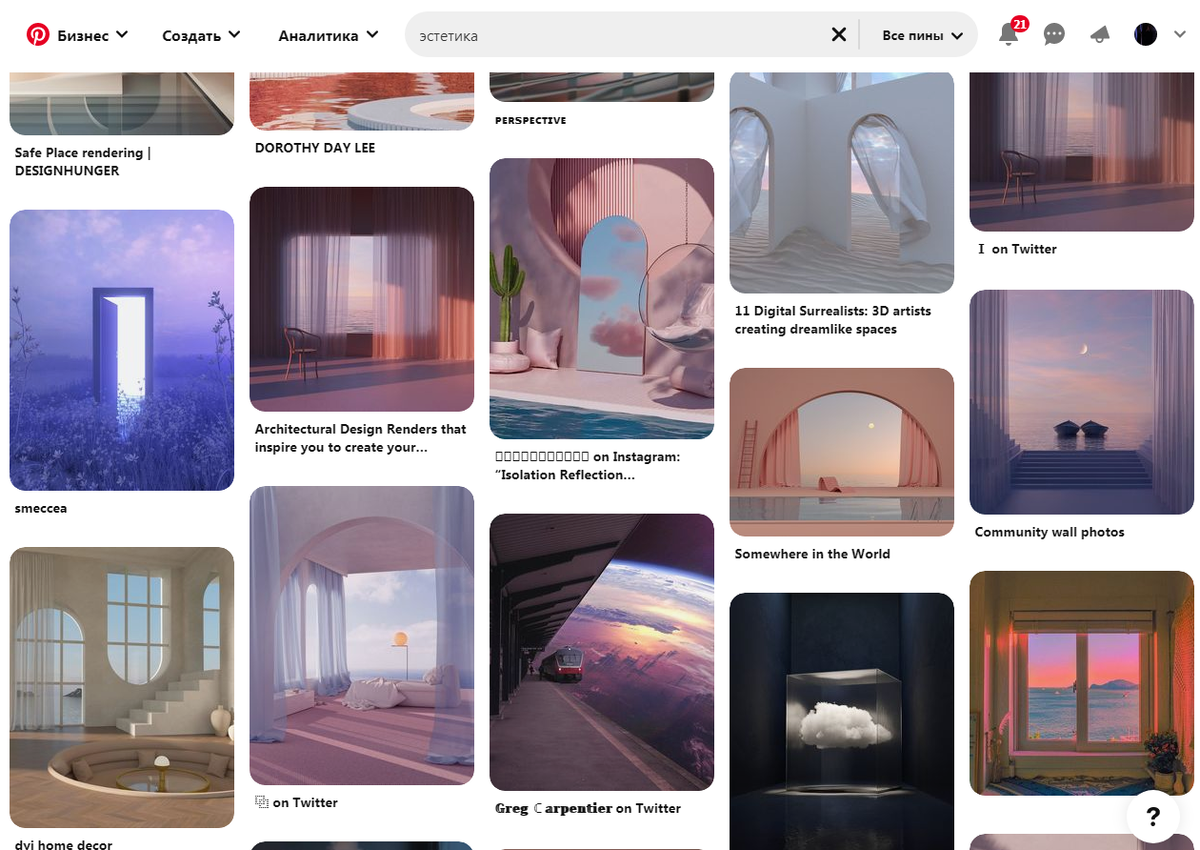
Task: Open the messages speech bubble icon
Action: coord(1054,35)
